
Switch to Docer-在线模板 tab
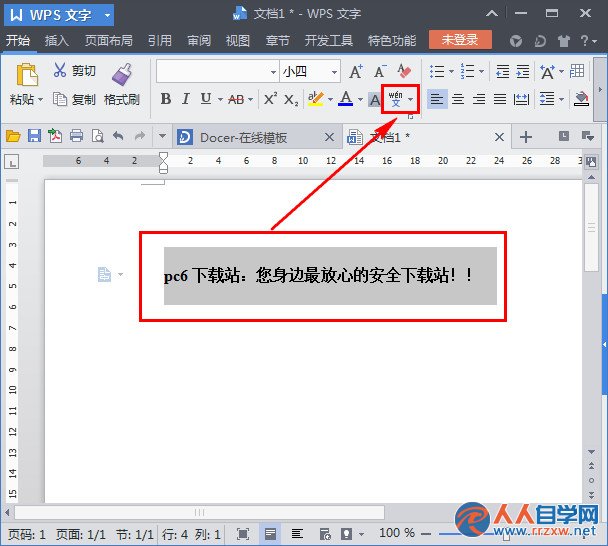click(x=243, y=137)
